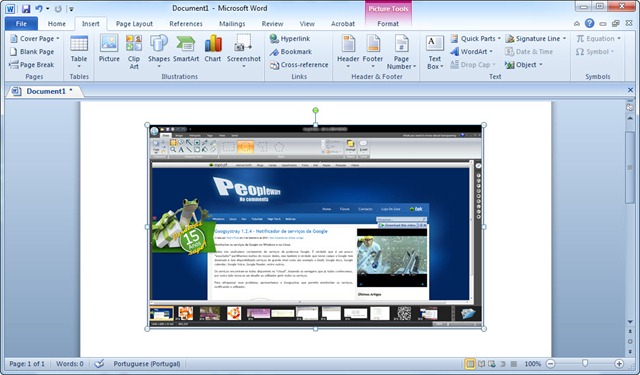Open the Quick Parts menu

click(476, 38)
